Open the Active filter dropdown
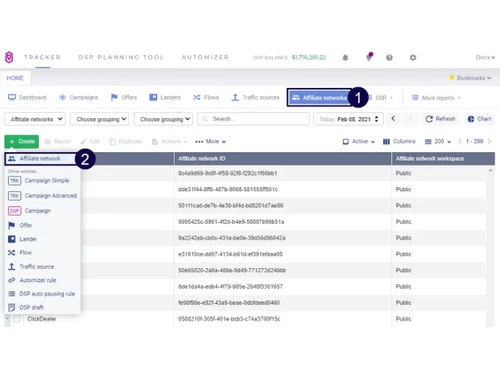 (x=359, y=142)
